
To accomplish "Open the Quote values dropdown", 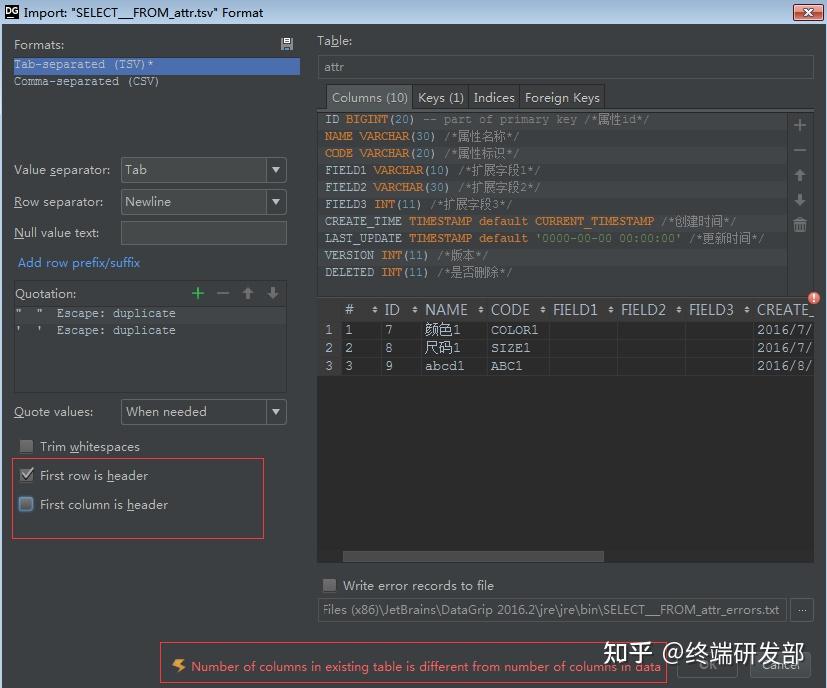I will tap(278, 412).
